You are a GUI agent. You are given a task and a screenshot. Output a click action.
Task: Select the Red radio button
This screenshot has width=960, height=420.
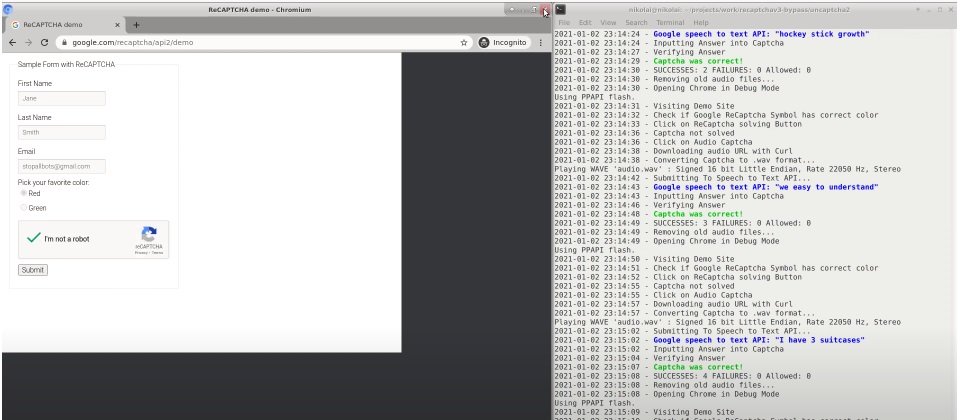[24, 193]
